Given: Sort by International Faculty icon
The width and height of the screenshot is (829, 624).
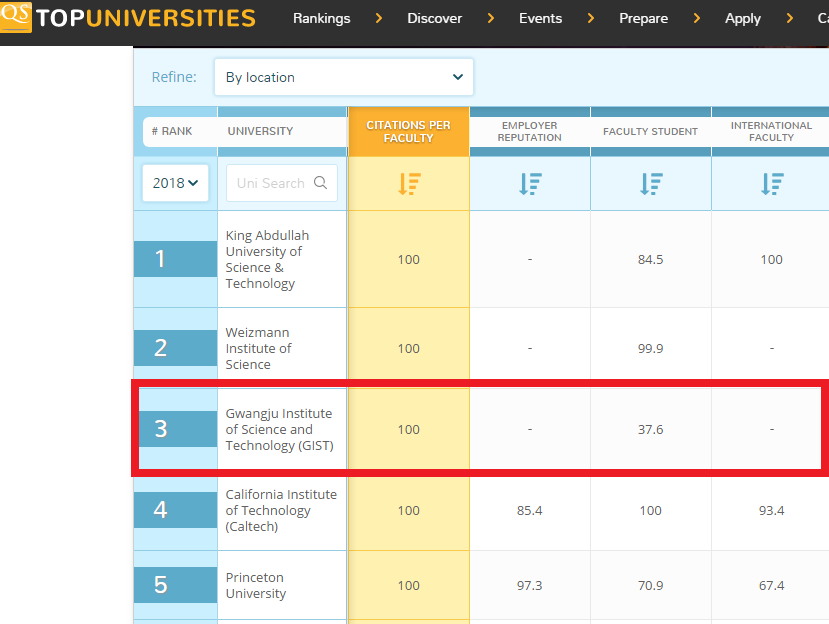Looking at the screenshot, I should 771,184.
